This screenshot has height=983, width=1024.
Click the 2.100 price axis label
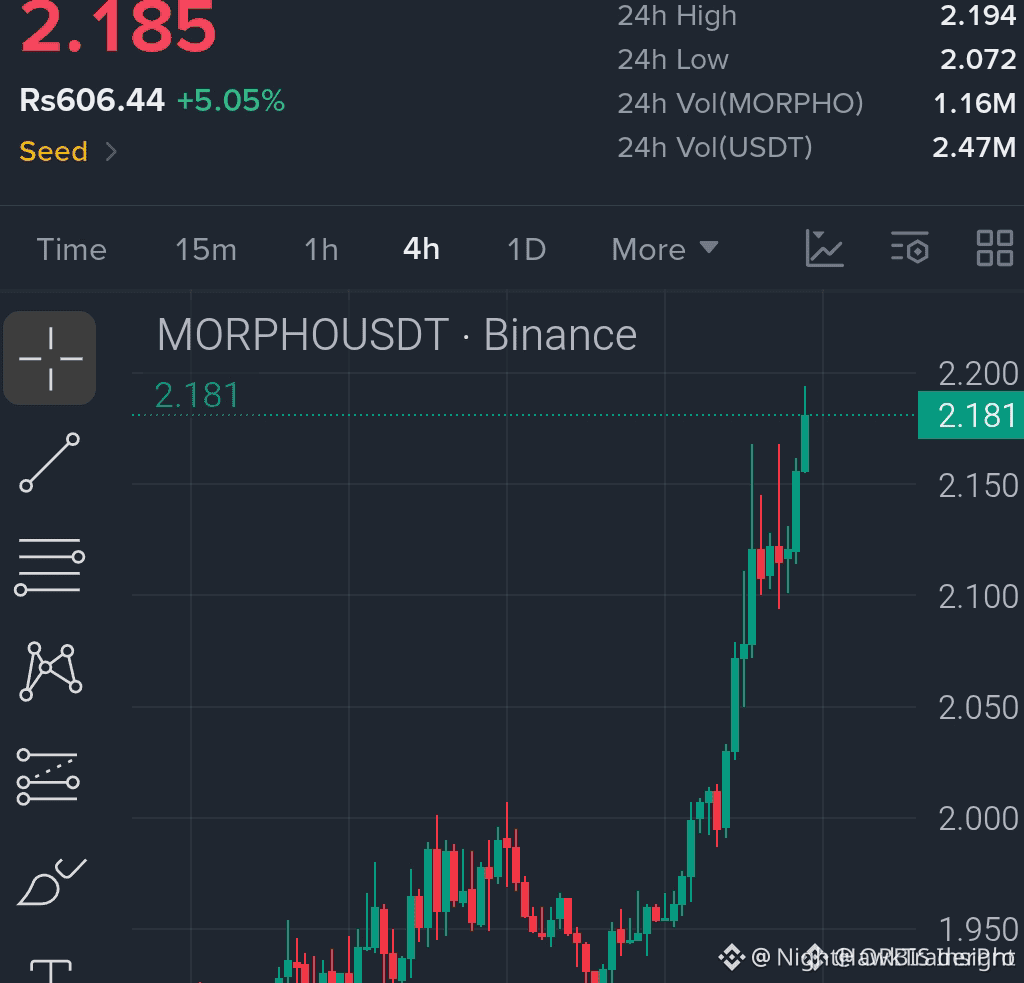(x=978, y=597)
